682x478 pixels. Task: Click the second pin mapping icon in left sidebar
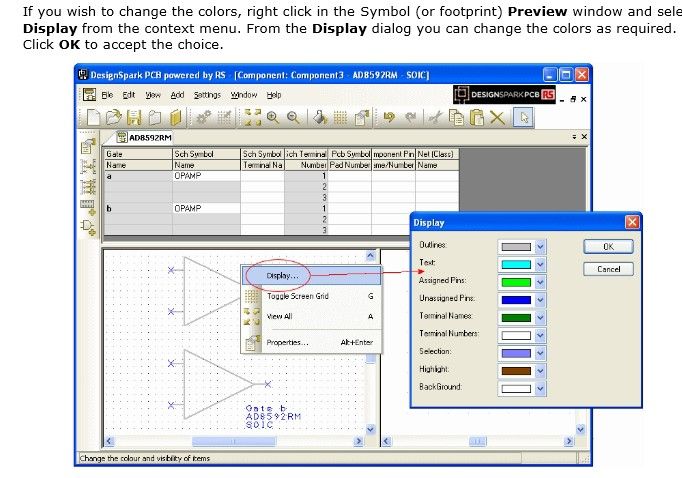88,167
